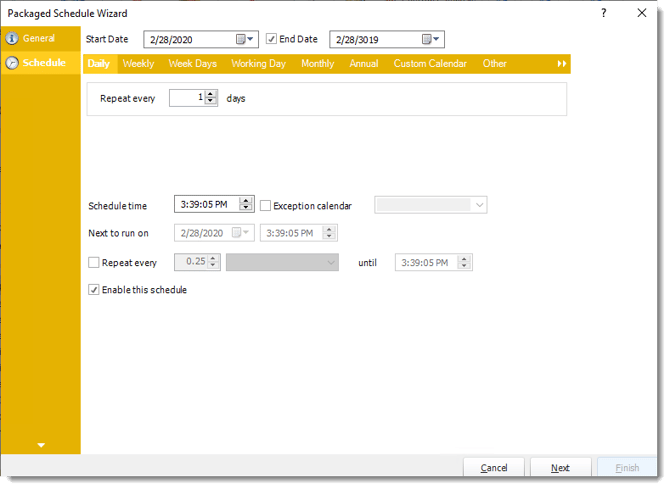Close the Packaged Schedule Wizard window
This screenshot has height=489, width=670.
point(642,13)
